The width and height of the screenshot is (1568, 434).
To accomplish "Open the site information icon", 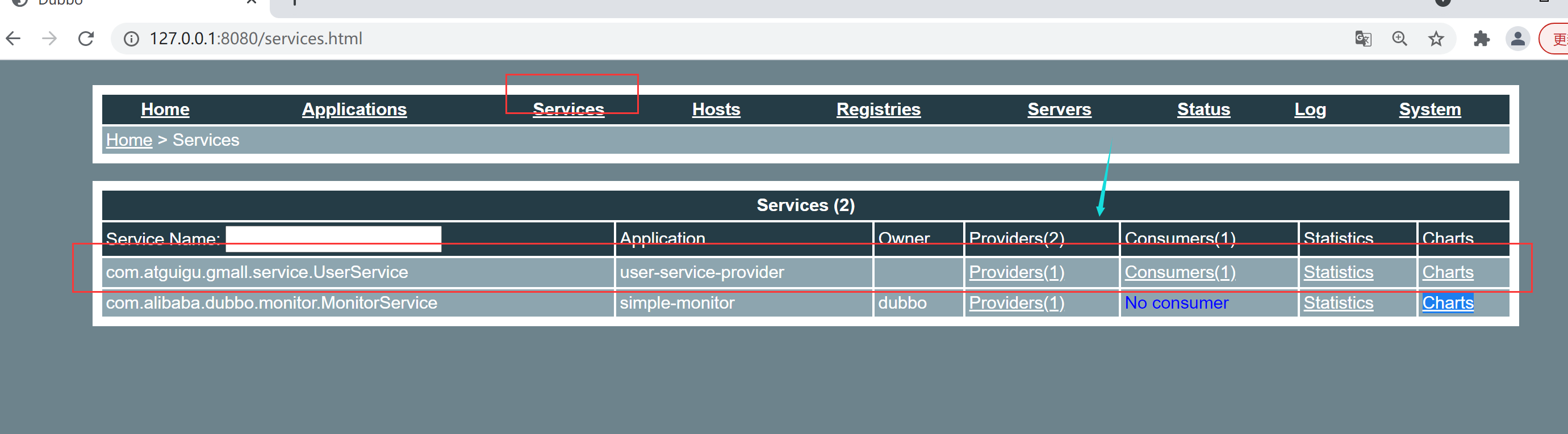I will [x=131, y=39].
